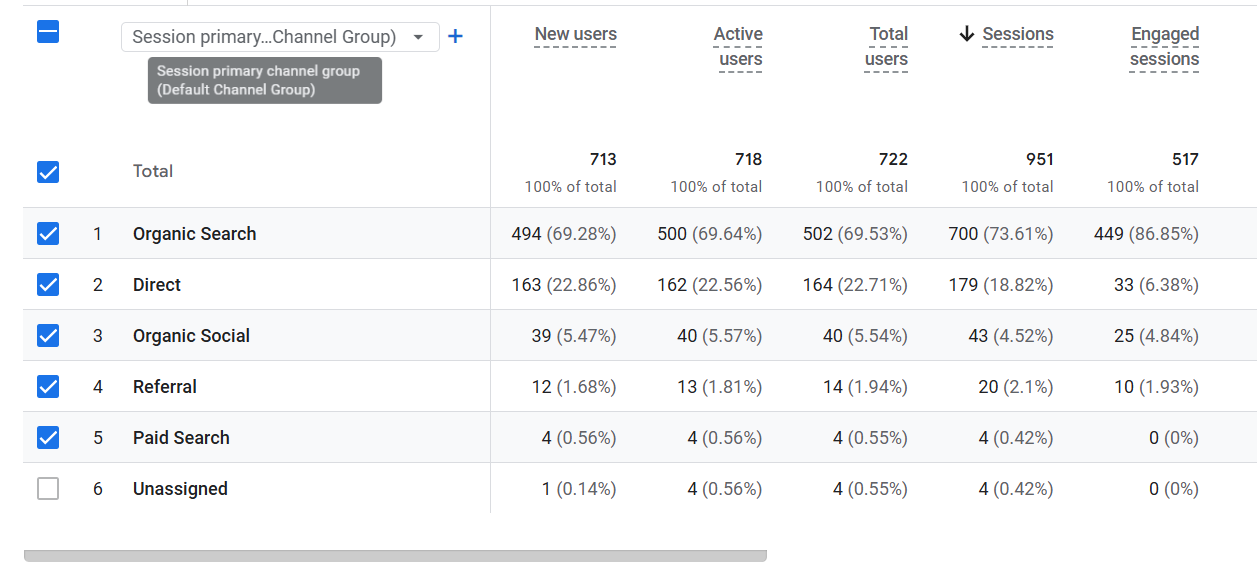Click the Sessions column header
The image size is (1257, 563).
(1017, 34)
